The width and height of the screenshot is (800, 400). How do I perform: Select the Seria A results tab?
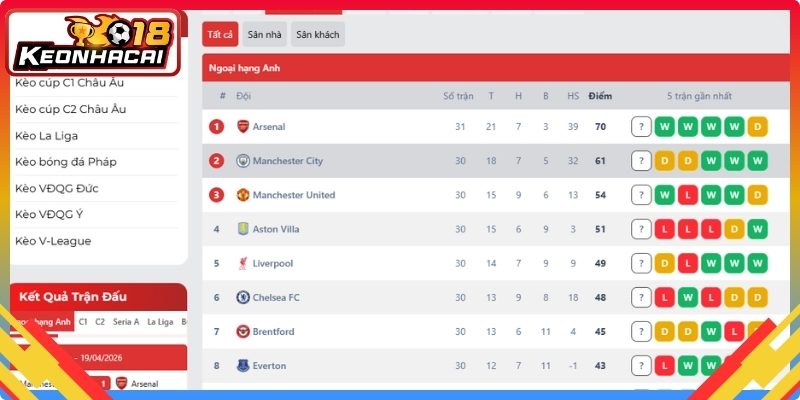[126, 322]
